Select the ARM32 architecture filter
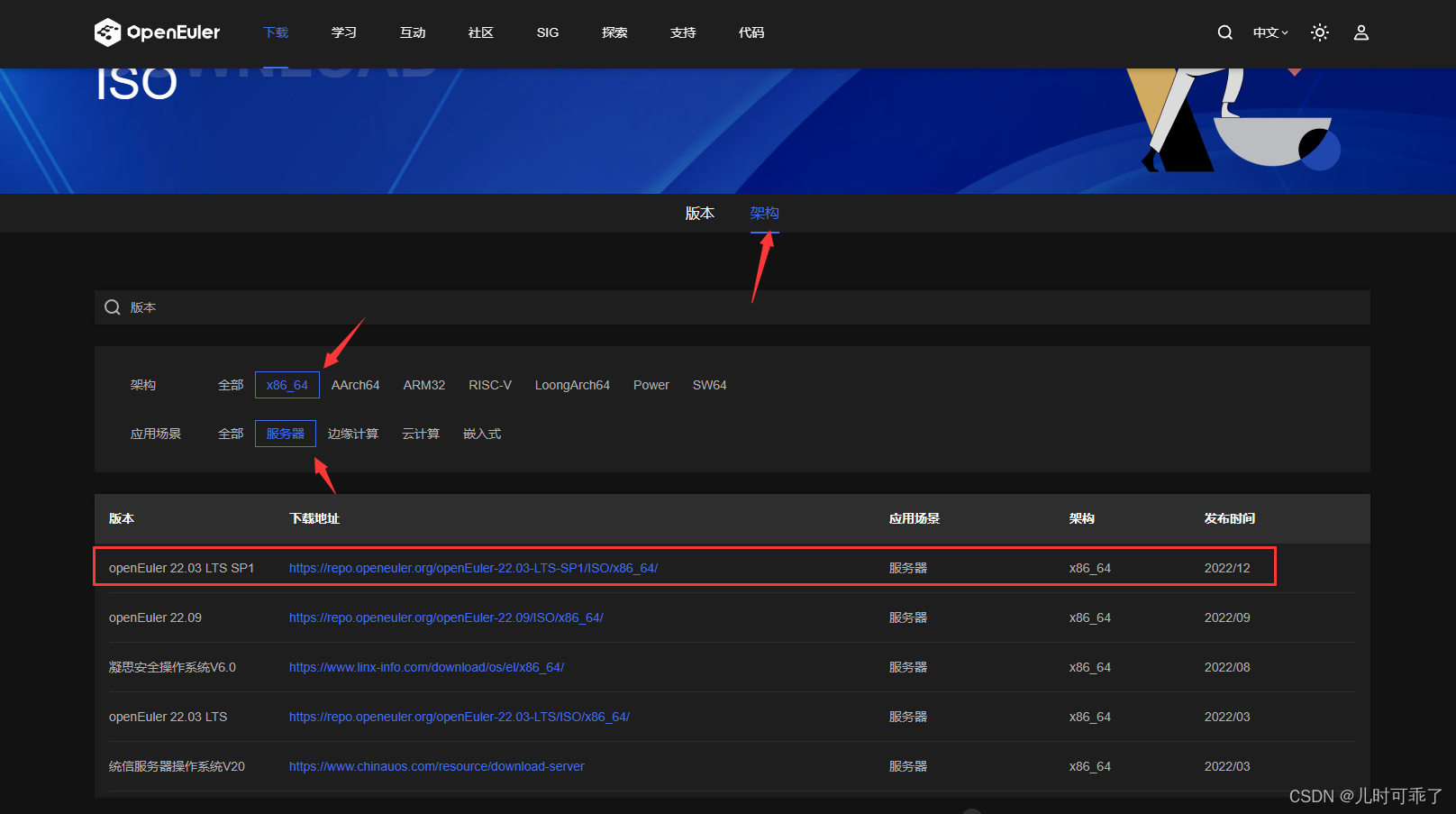The width and height of the screenshot is (1456, 814). (424, 385)
